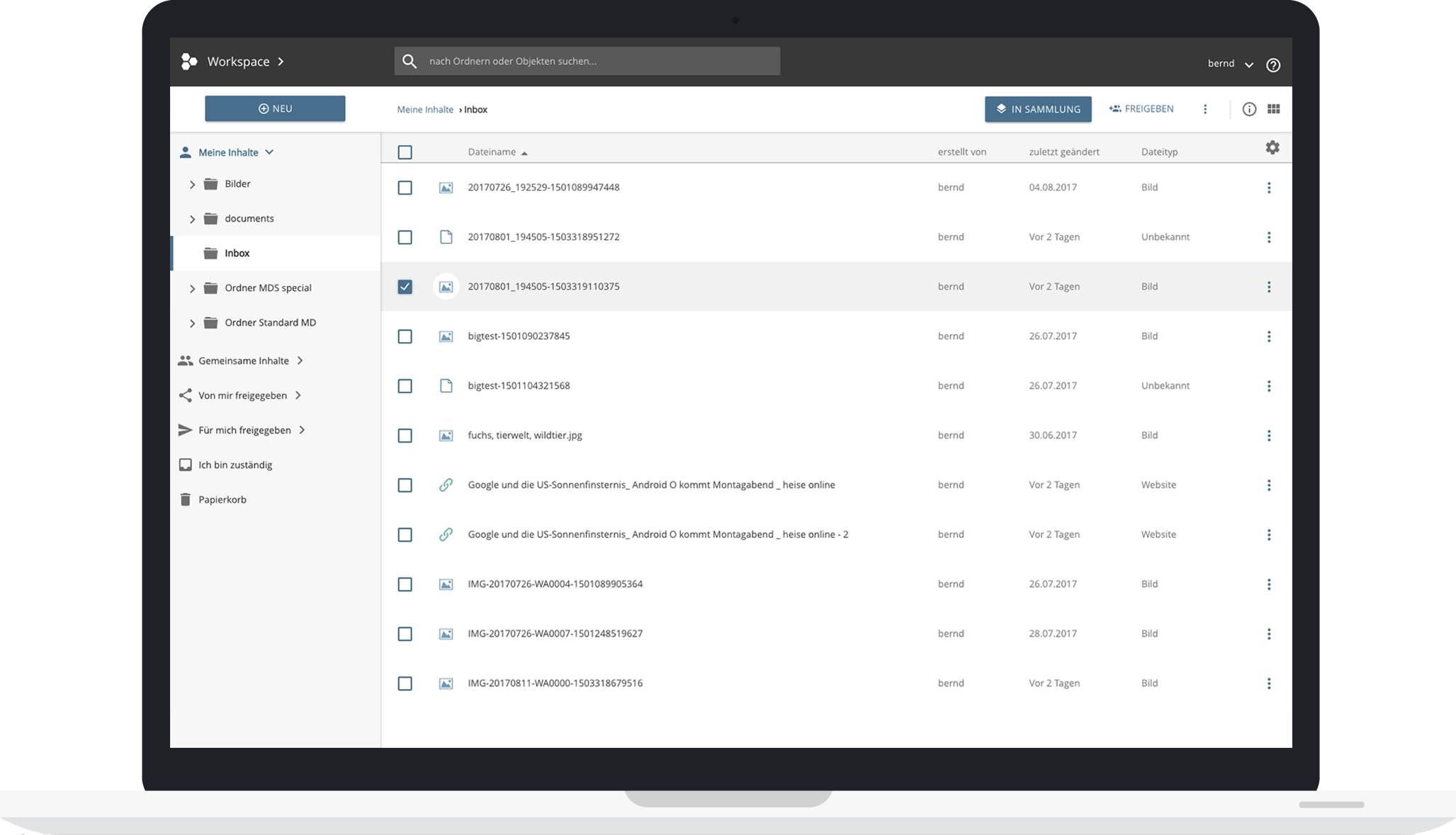
Task: Uncheck the selected 20170801_194505-1503319110375 file
Action: point(405,287)
